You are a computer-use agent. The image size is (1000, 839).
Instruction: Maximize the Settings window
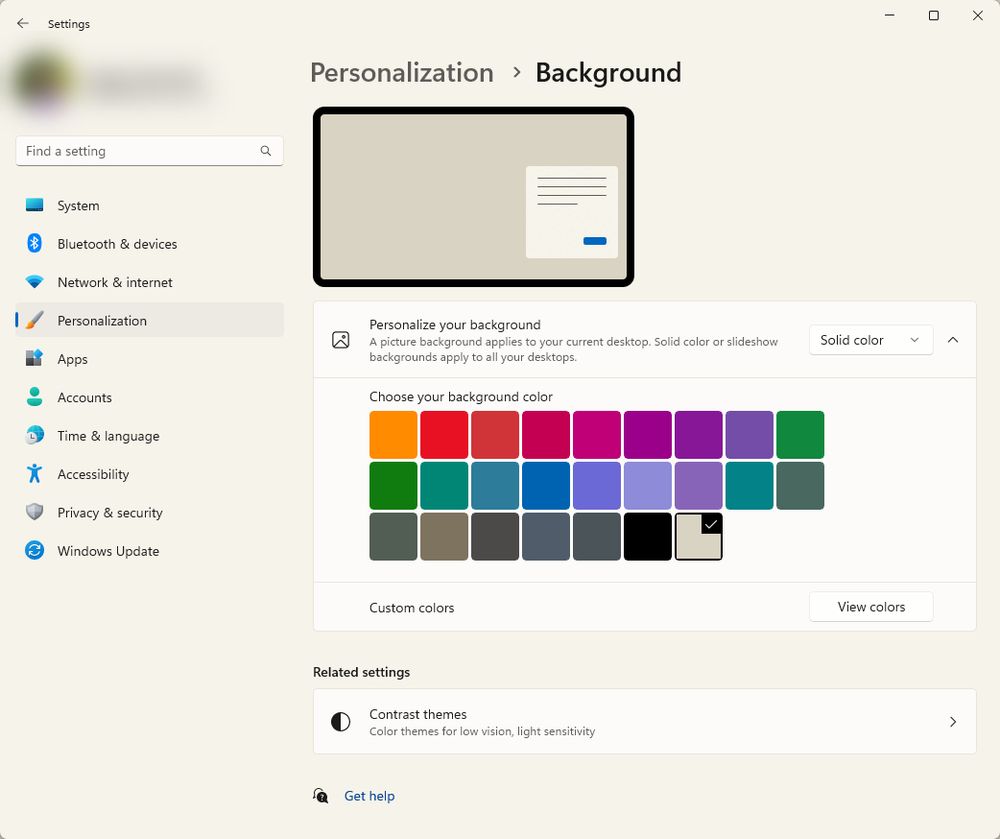point(934,15)
